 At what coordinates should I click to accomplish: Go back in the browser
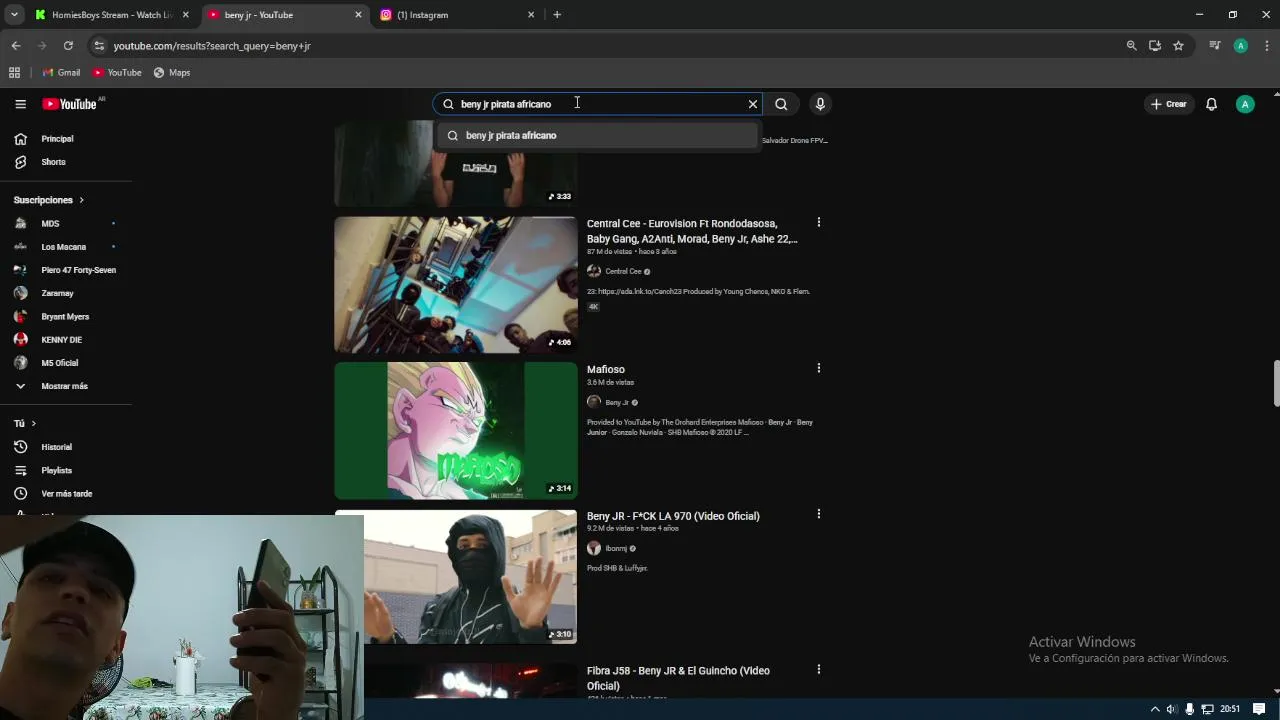click(16, 46)
